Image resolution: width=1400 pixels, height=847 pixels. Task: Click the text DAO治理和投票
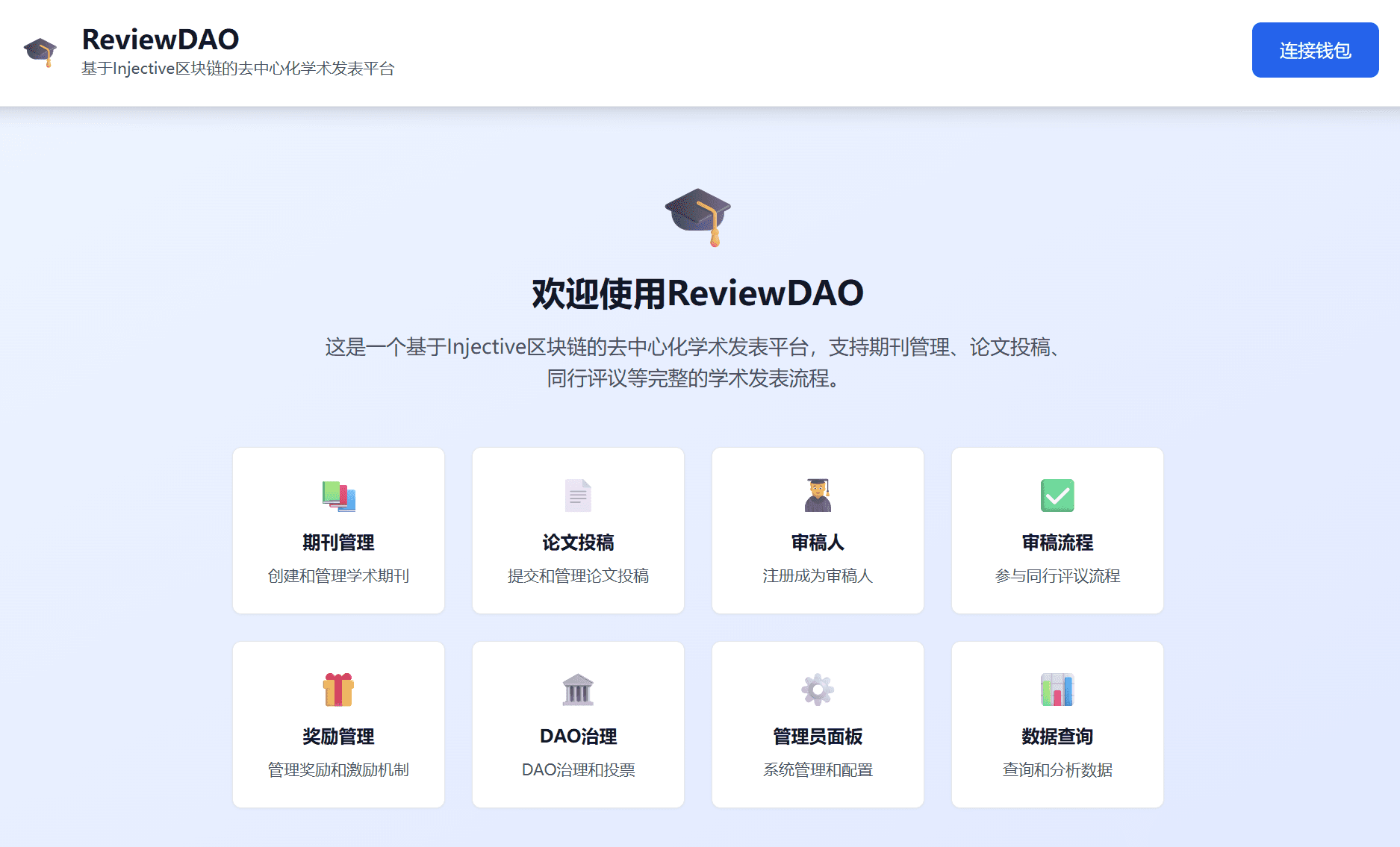coord(578,770)
